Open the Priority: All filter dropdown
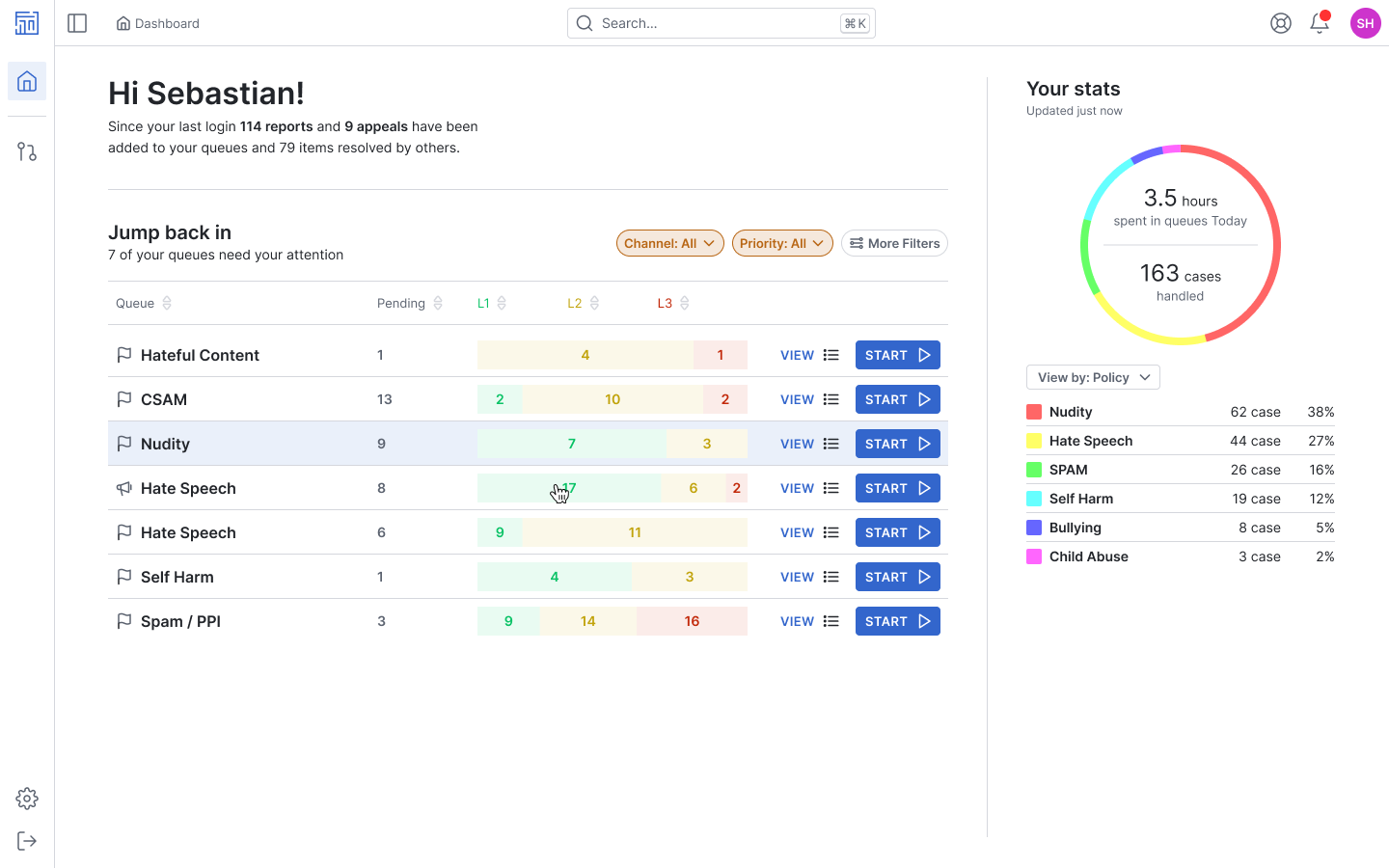This screenshot has width=1389, height=868. pyautogui.click(x=782, y=242)
